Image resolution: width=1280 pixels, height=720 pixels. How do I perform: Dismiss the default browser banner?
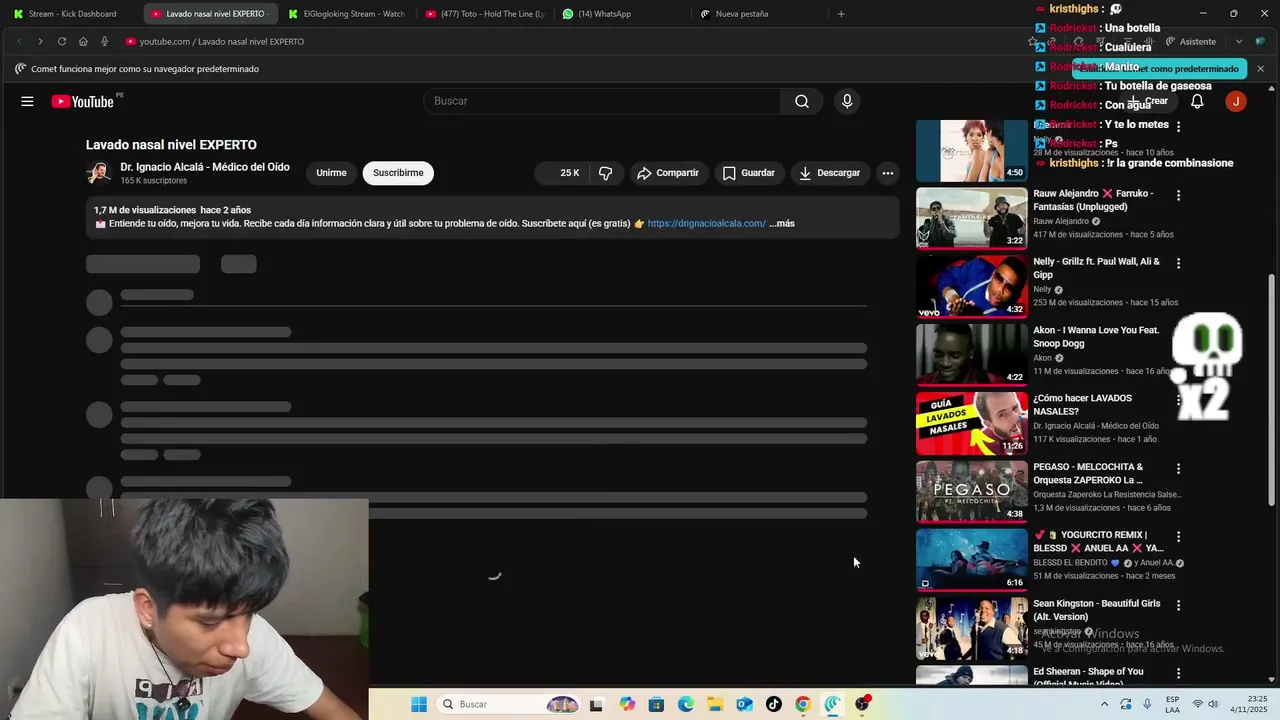point(1260,69)
